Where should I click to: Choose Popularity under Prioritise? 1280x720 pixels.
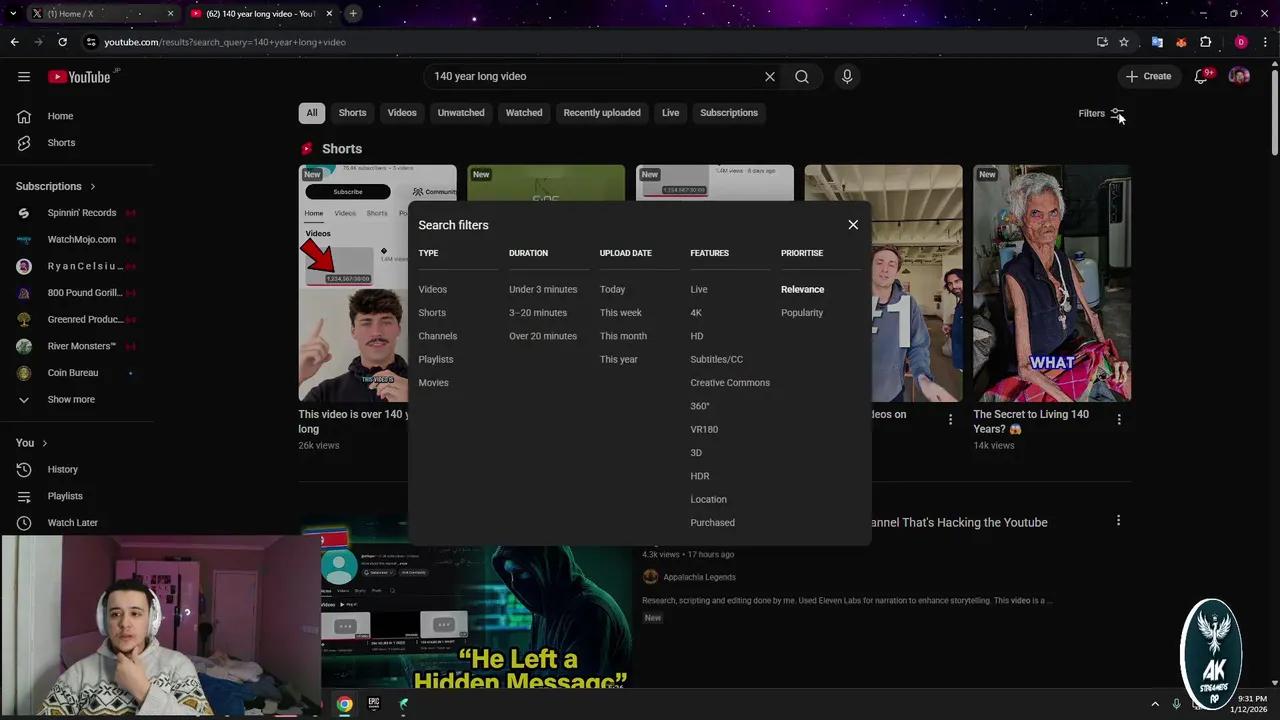click(x=802, y=313)
